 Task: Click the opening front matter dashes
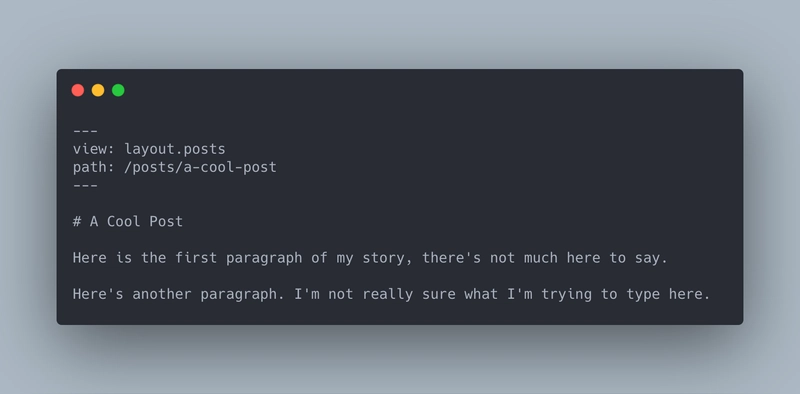point(85,131)
